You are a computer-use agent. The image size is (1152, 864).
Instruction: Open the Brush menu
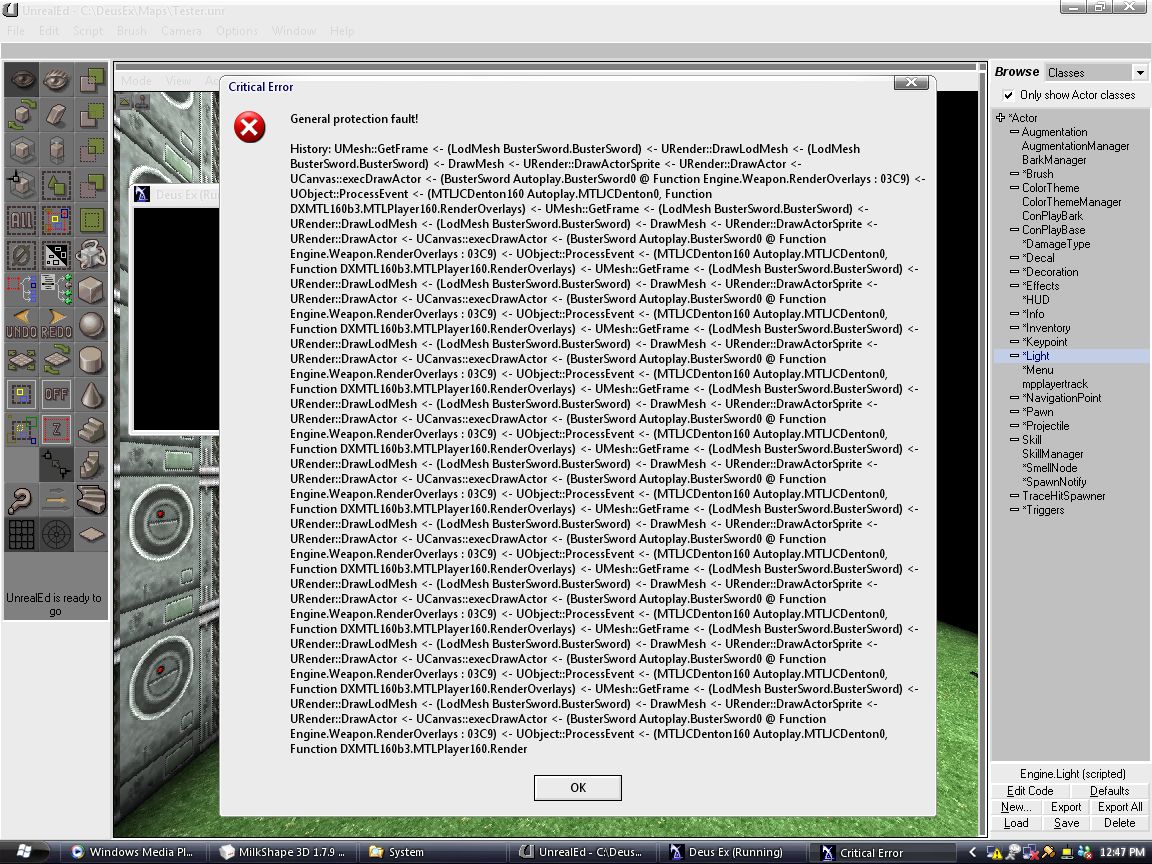132,31
